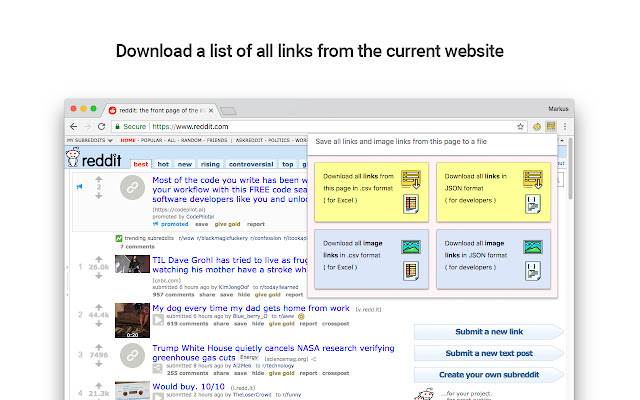This screenshot has height=400, width=640.
Task: Upvote the promoted code post
Action: pos(99,179)
